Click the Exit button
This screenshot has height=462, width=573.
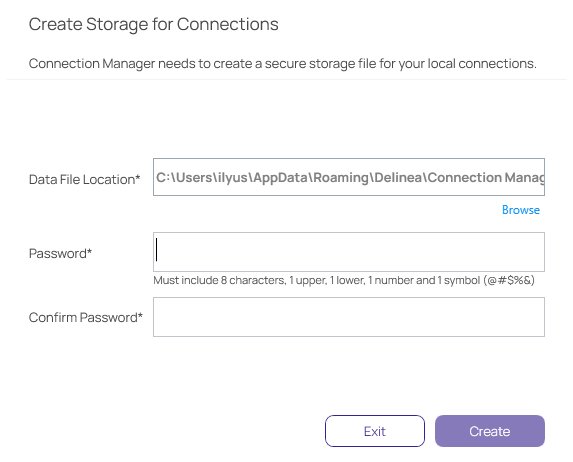tap(375, 431)
